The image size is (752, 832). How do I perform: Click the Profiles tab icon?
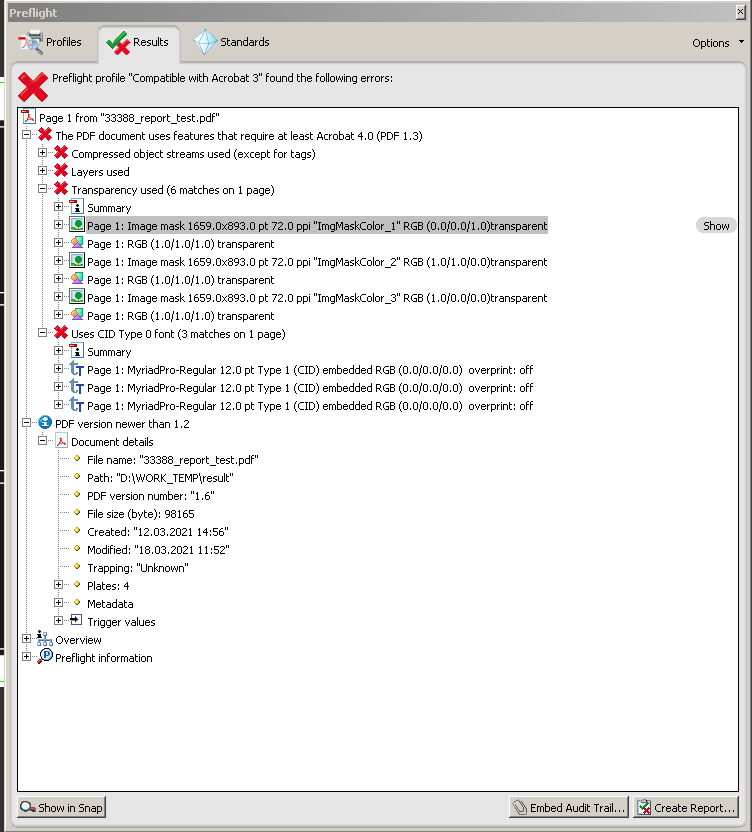pos(30,42)
